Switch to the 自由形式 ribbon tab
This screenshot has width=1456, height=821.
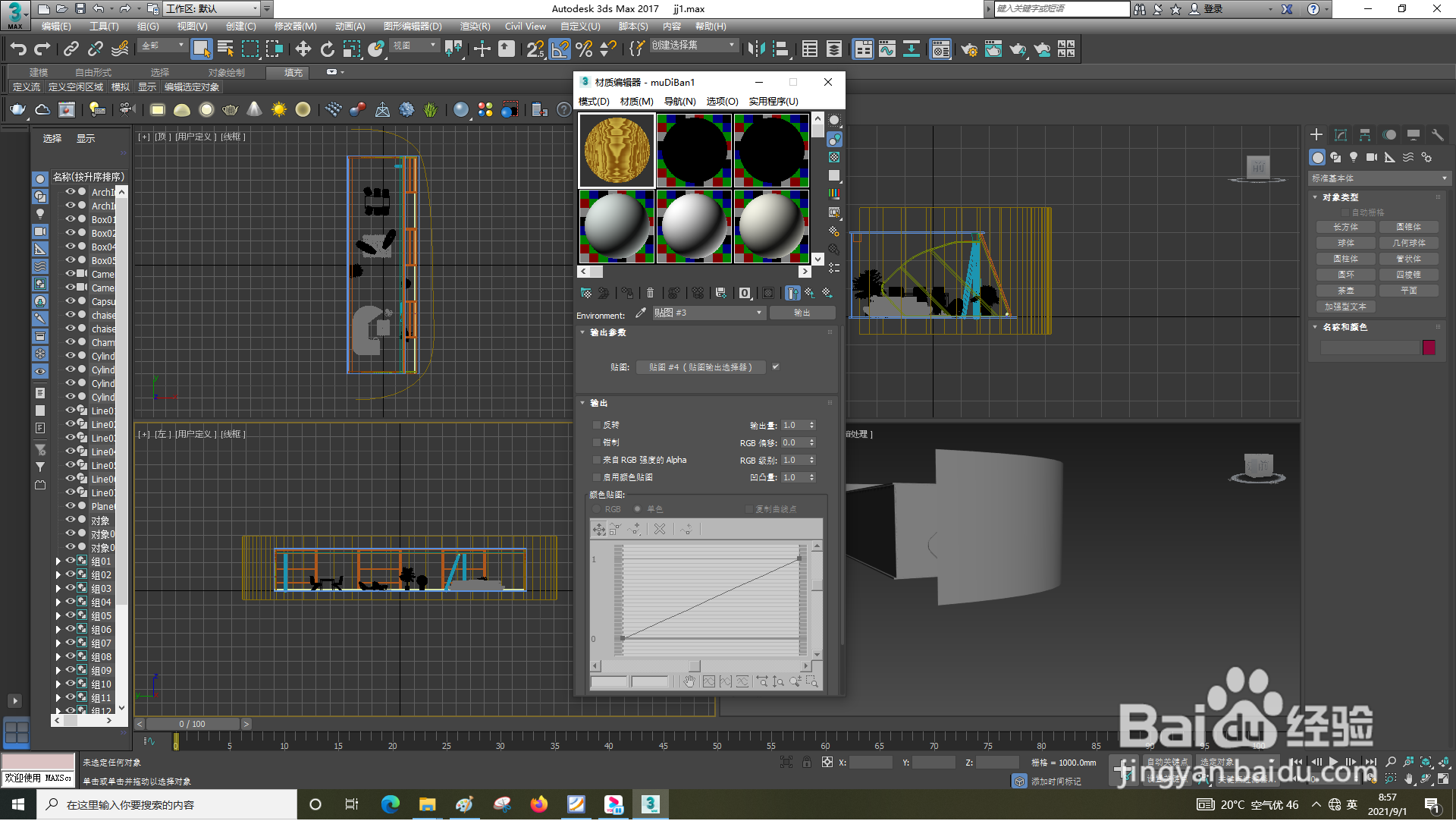click(93, 73)
